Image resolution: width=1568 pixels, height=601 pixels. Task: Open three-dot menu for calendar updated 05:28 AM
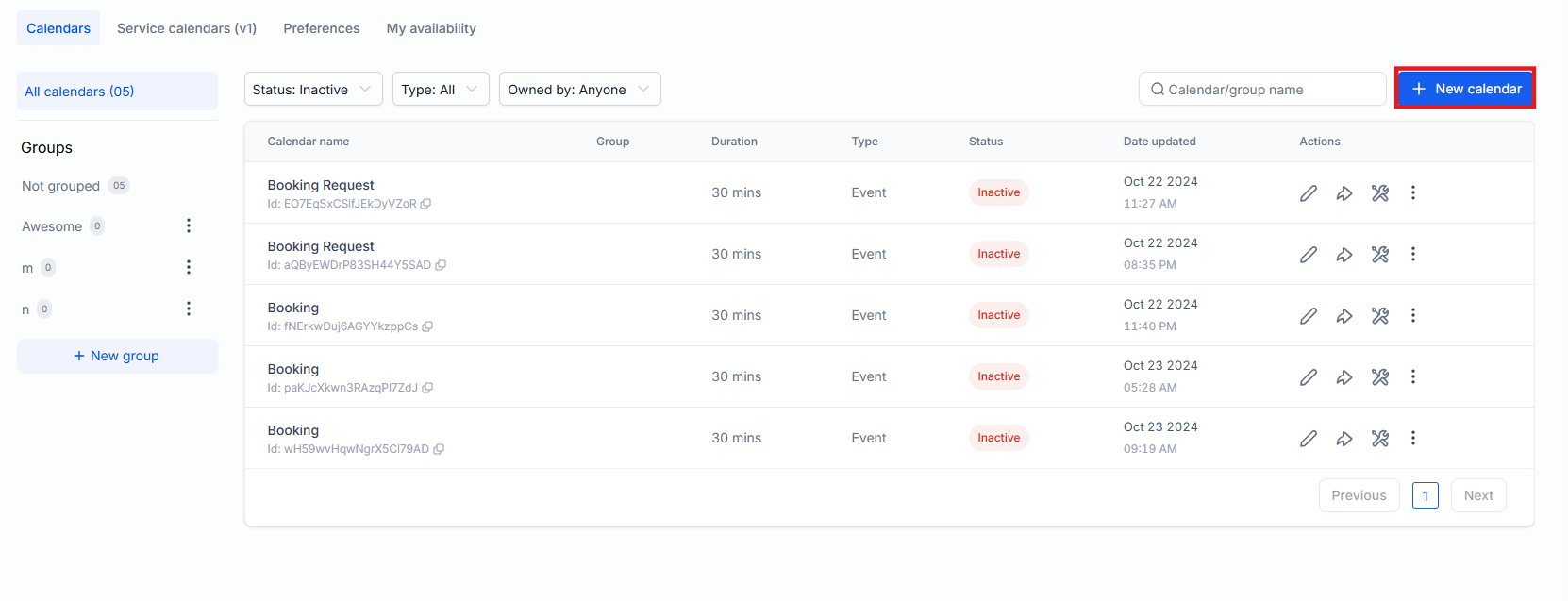[x=1412, y=377]
